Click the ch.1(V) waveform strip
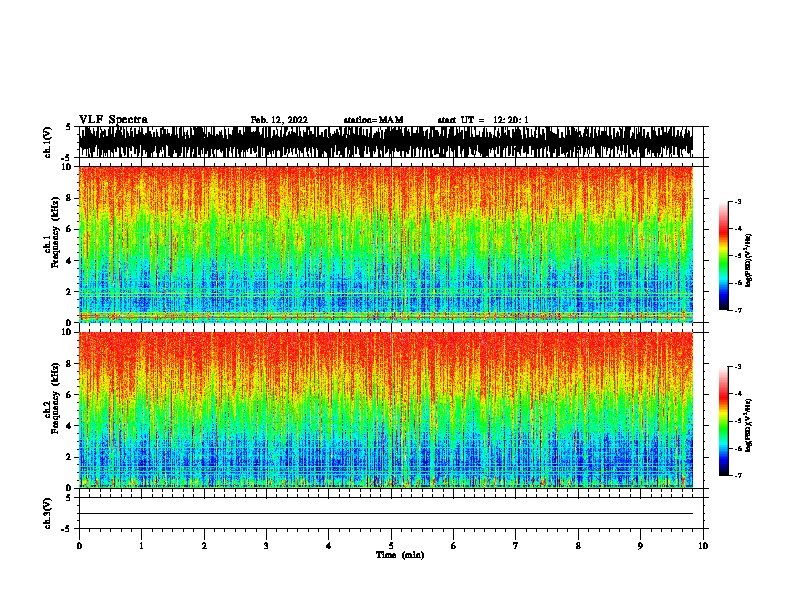Image resolution: width=792 pixels, height=612 pixels. click(386, 142)
